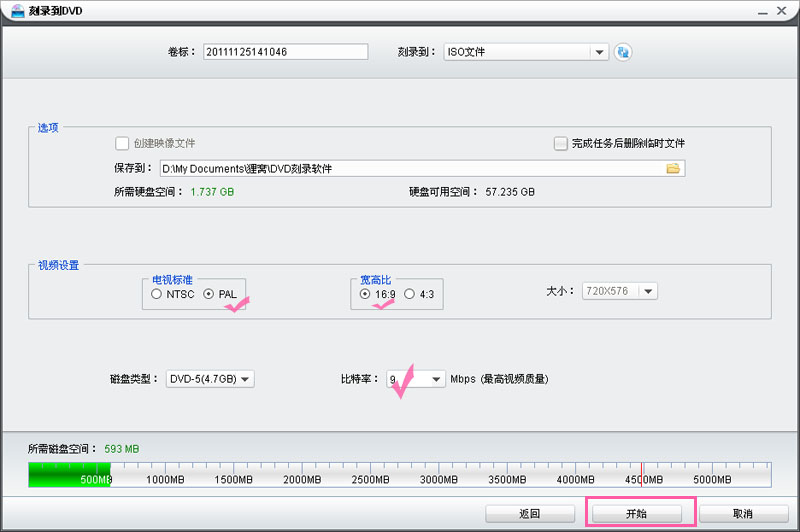Enable the 创建映像文件 checkbox
Image resolution: width=800 pixels, height=532 pixels.
[121, 143]
